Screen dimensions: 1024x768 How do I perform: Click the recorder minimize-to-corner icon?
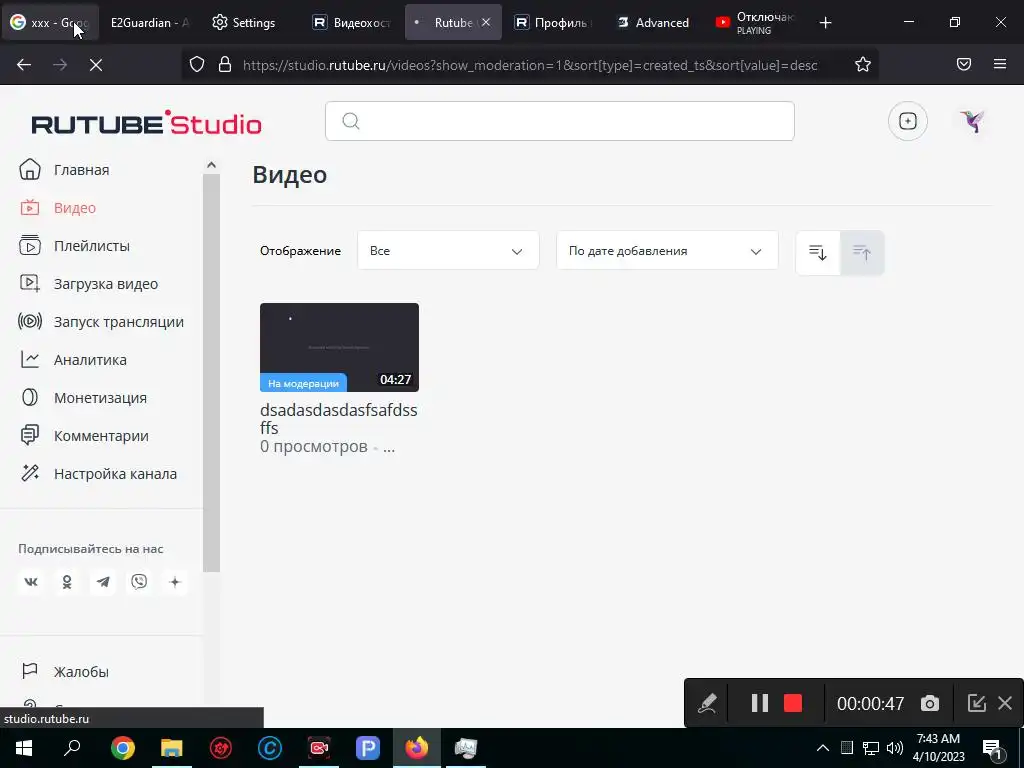(x=976, y=703)
